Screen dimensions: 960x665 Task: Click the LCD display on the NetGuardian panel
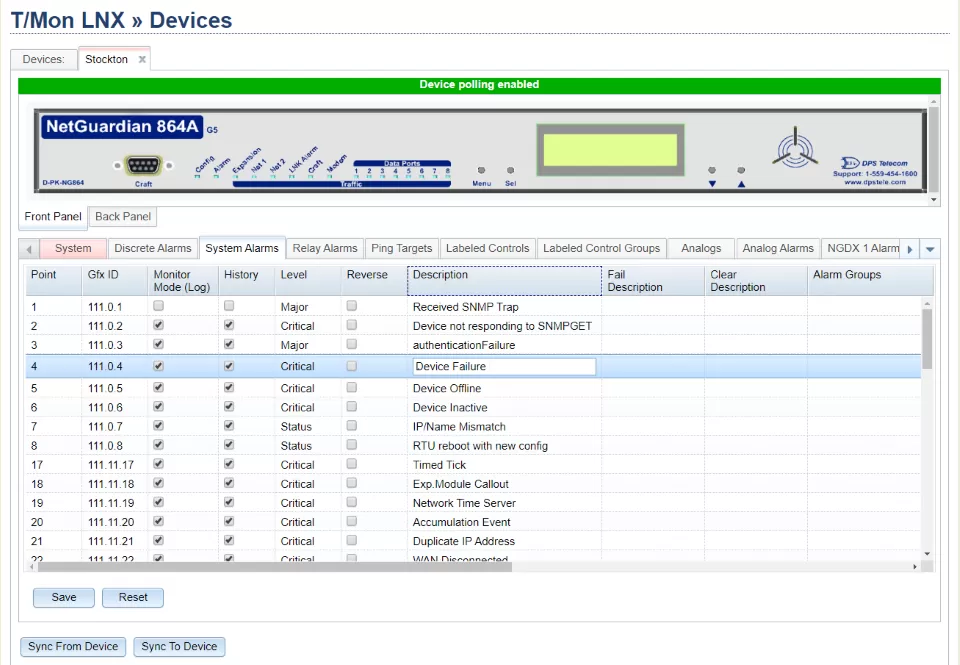pyautogui.click(x=610, y=148)
